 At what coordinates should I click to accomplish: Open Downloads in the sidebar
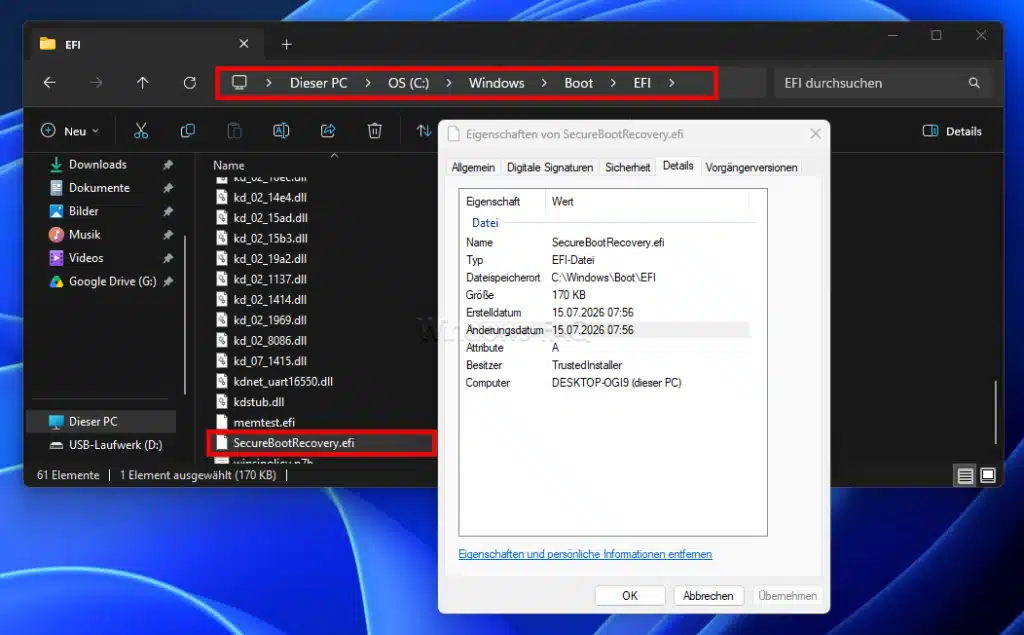click(x=97, y=165)
